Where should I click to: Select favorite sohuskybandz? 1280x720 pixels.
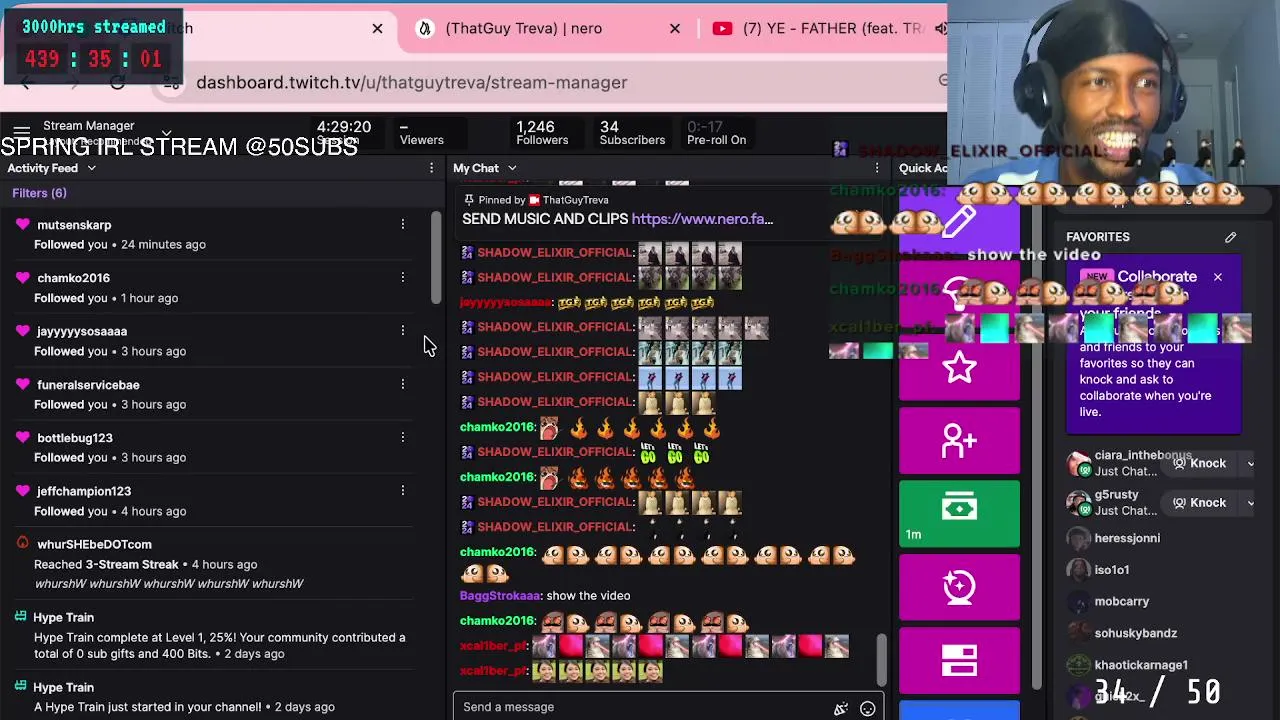coord(1135,633)
